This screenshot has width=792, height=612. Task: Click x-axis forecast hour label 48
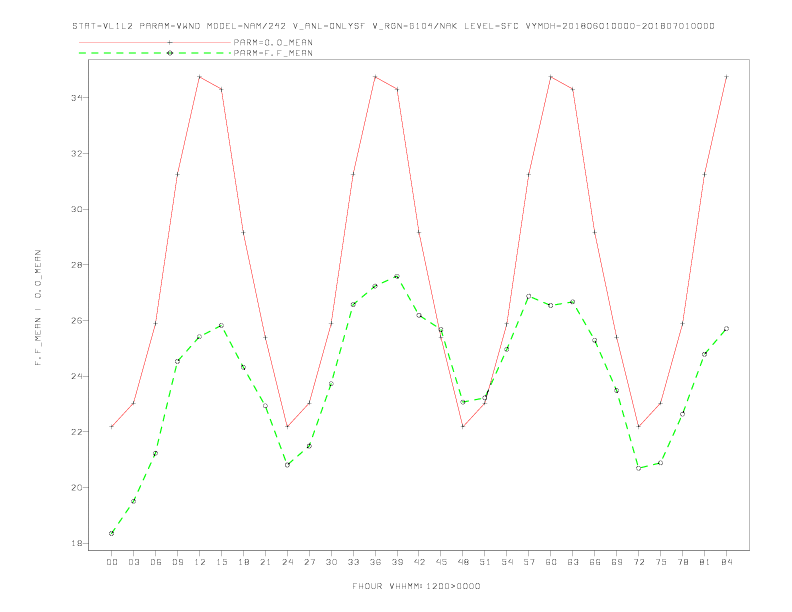click(463, 562)
